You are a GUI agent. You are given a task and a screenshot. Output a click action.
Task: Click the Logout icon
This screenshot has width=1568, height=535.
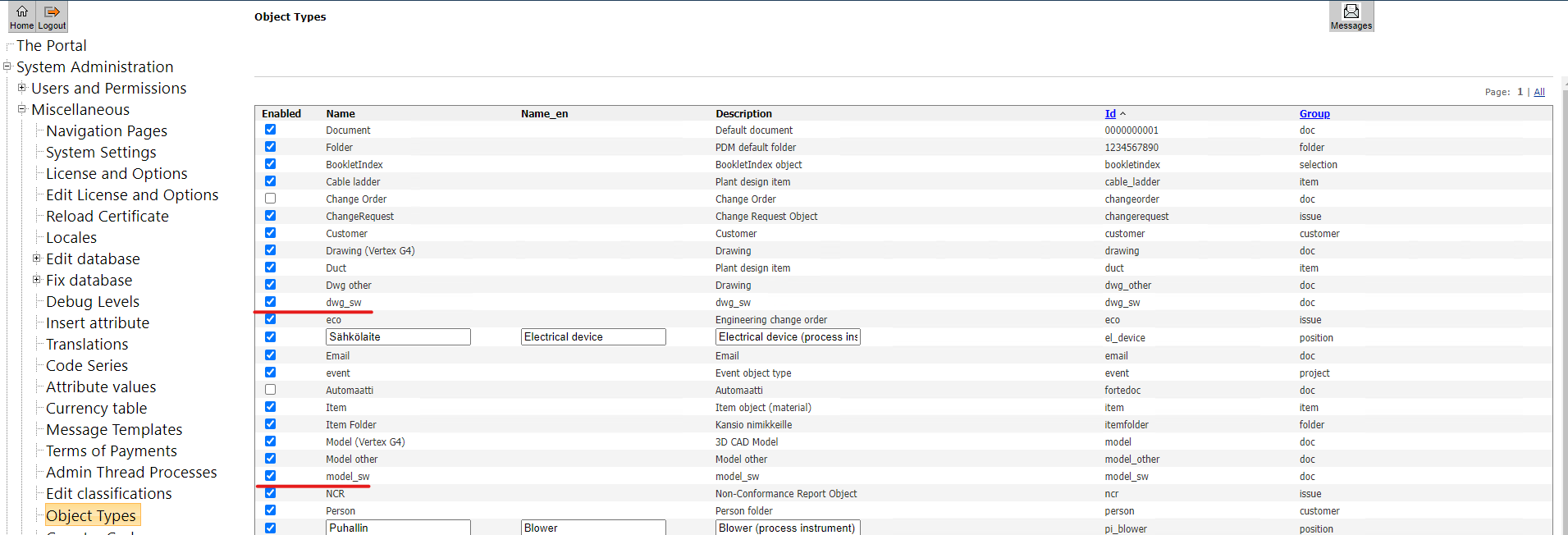[52, 16]
